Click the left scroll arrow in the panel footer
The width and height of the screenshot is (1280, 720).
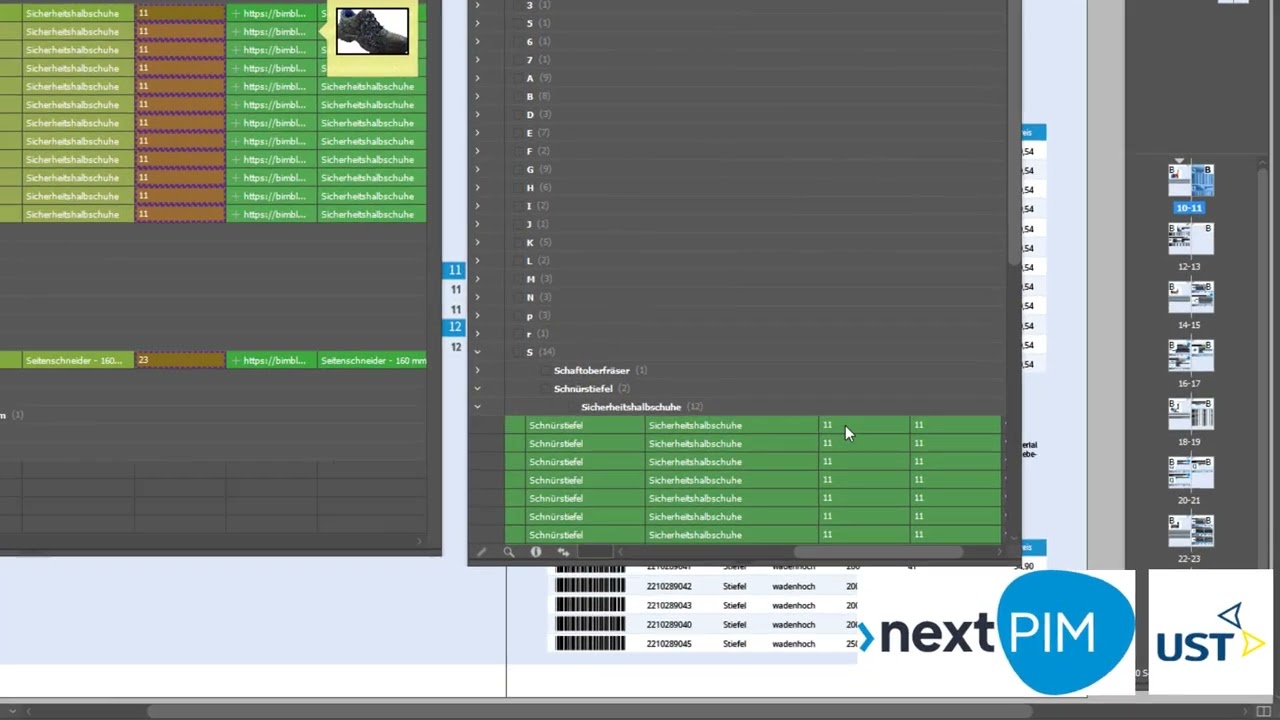point(621,552)
